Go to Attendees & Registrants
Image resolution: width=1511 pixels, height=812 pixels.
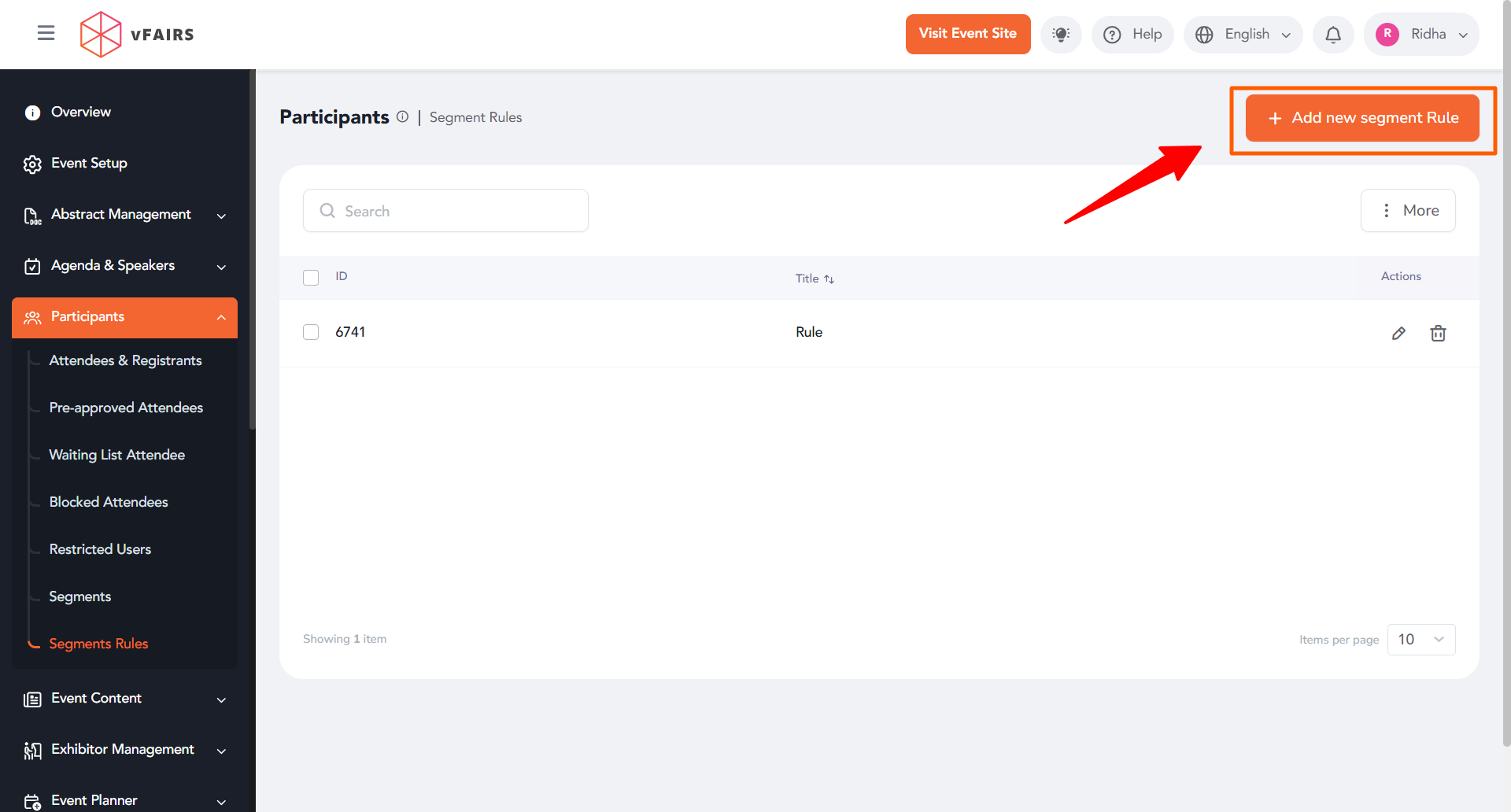tap(125, 360)
